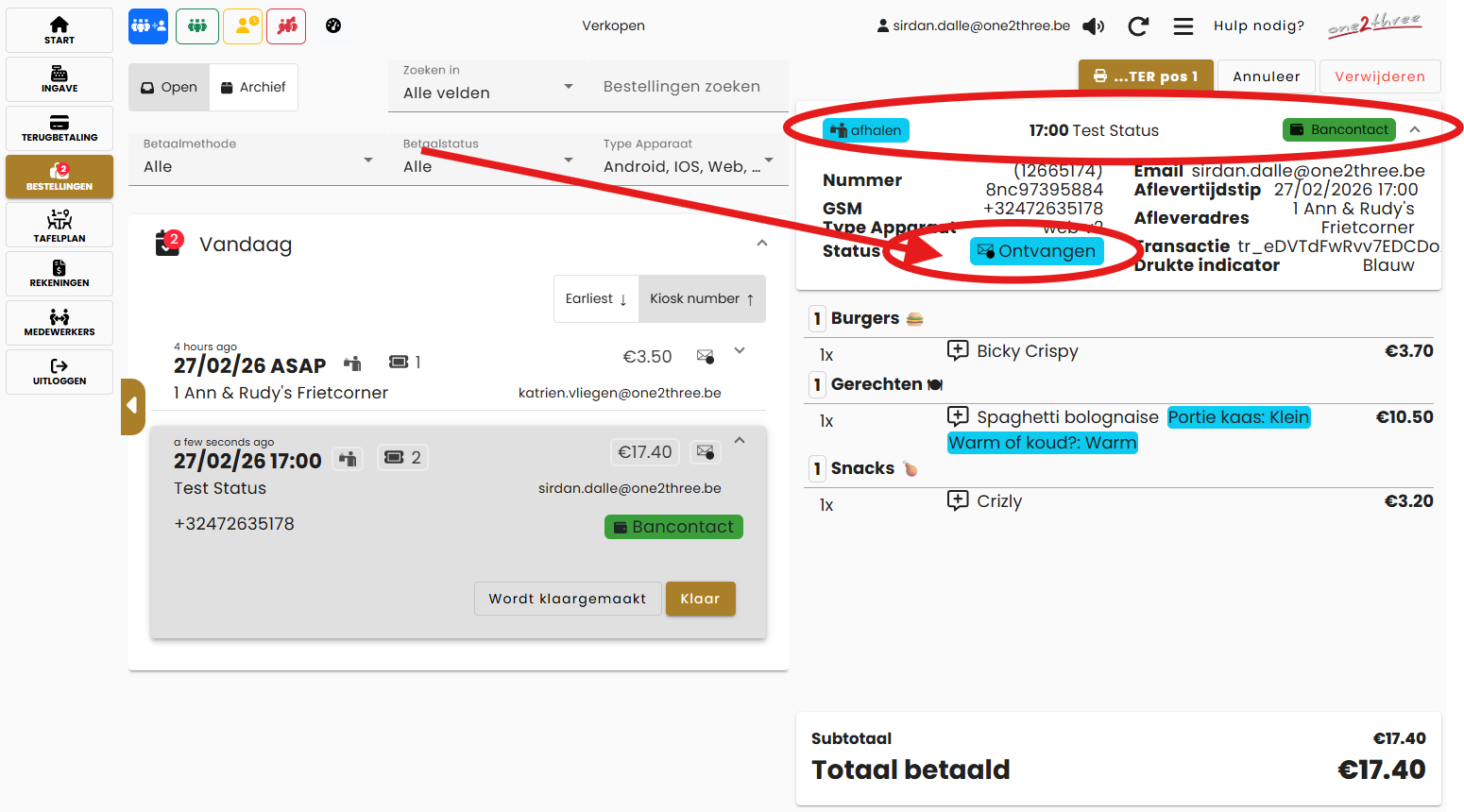Select the green group icon

tap(197, 26)
